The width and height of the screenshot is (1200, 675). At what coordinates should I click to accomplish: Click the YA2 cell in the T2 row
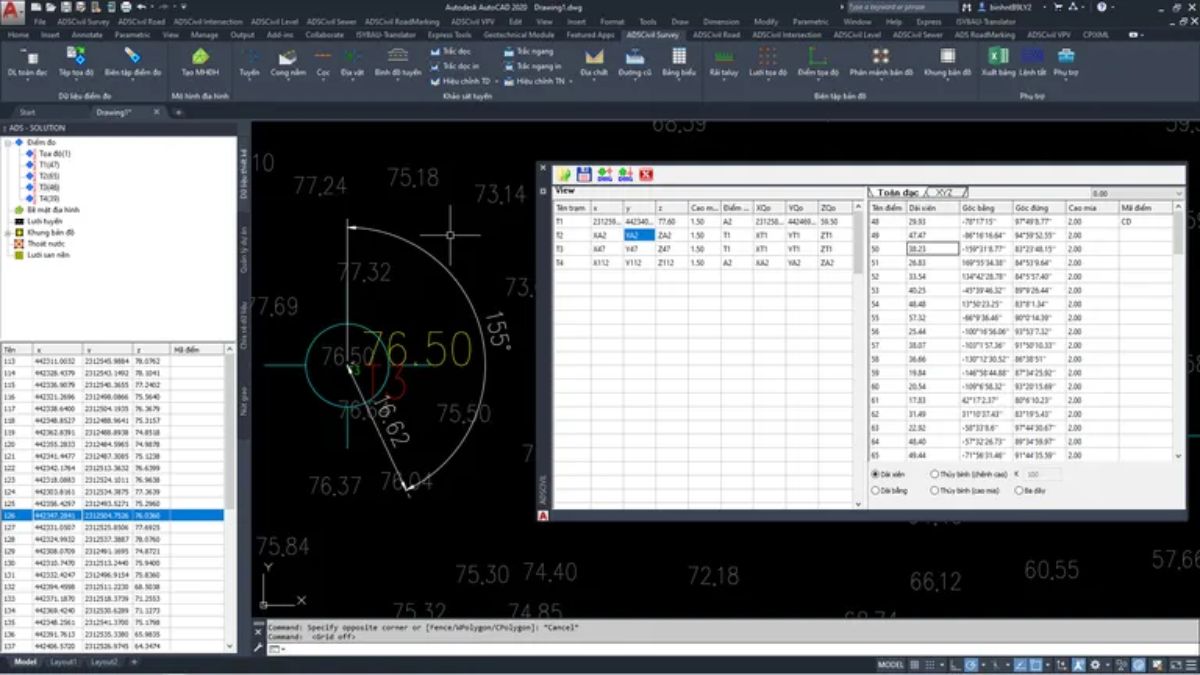638,235
